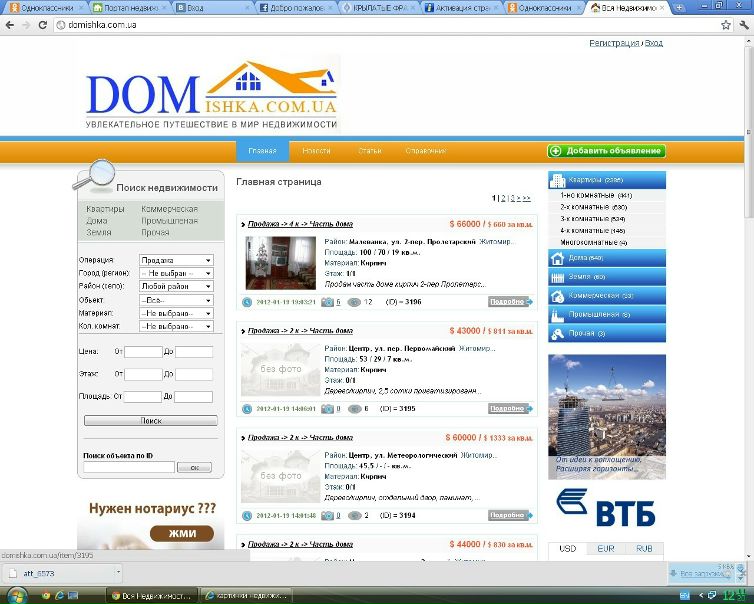Open the skyscraper construction banner image
Image resolution: width=754 pixels, height=604 pixels.
[607, 417]
